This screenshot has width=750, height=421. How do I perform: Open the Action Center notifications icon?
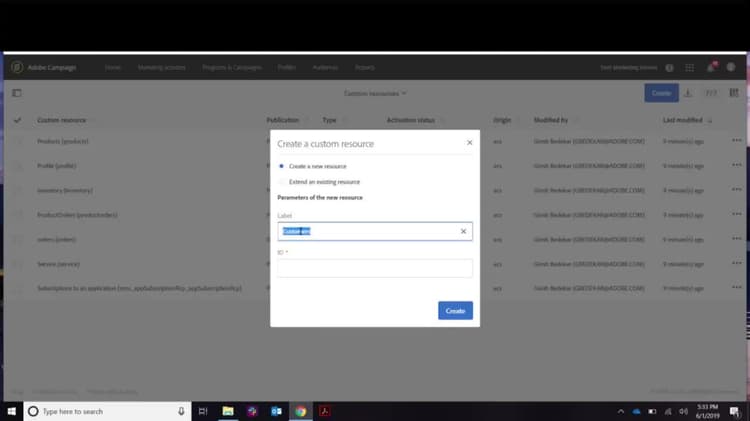pos(735,411)
